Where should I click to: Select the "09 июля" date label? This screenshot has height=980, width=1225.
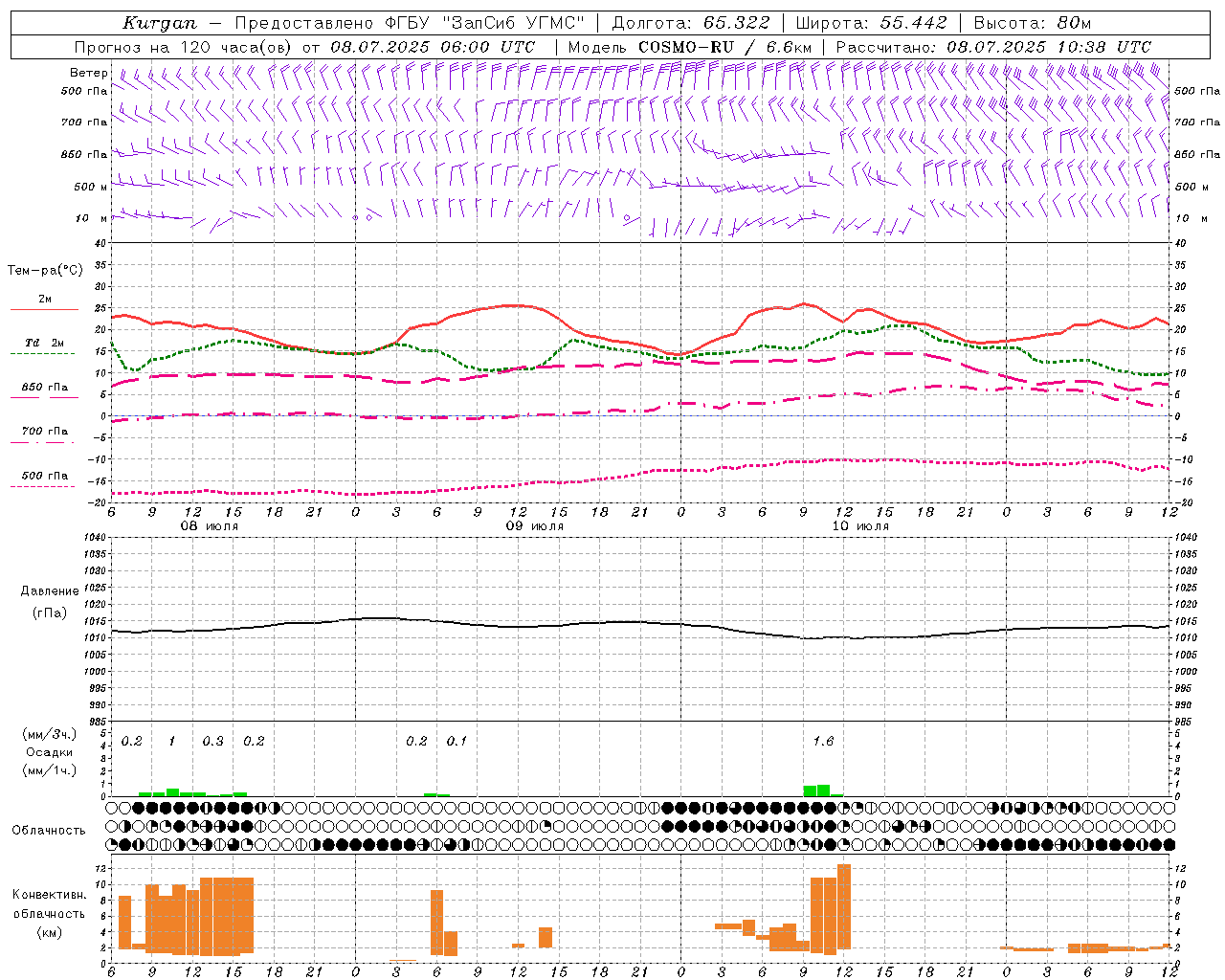pyautogui.click(x=535, y=526)
